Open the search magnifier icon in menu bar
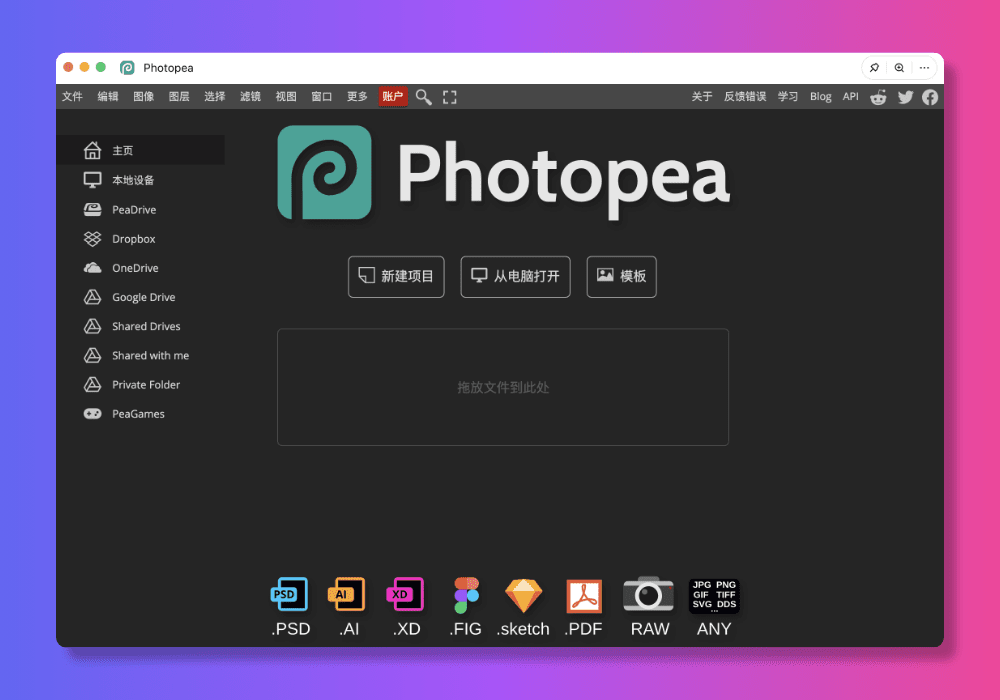 pos(423,97)
